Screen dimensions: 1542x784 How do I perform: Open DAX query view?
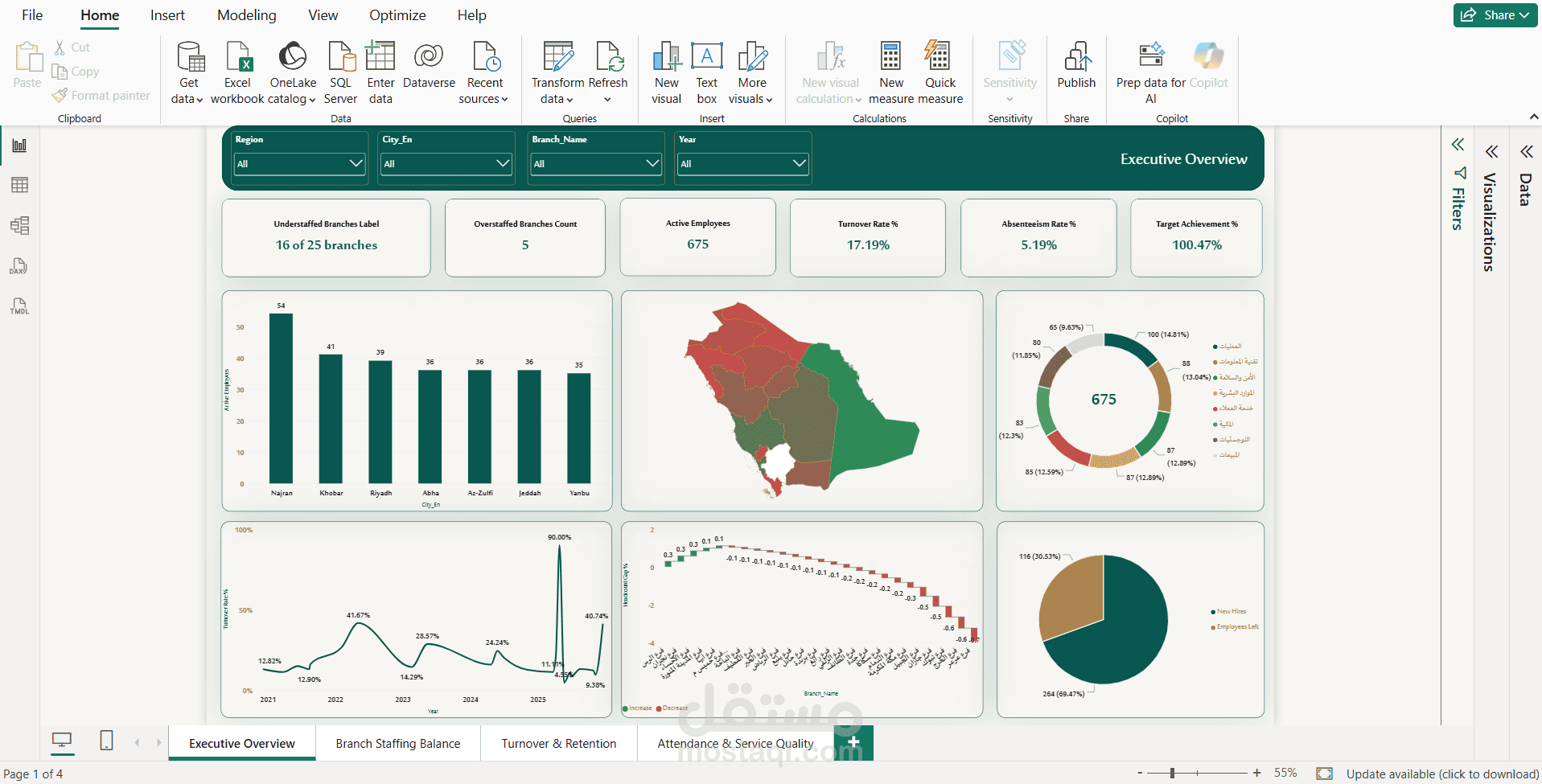point(19,265)
